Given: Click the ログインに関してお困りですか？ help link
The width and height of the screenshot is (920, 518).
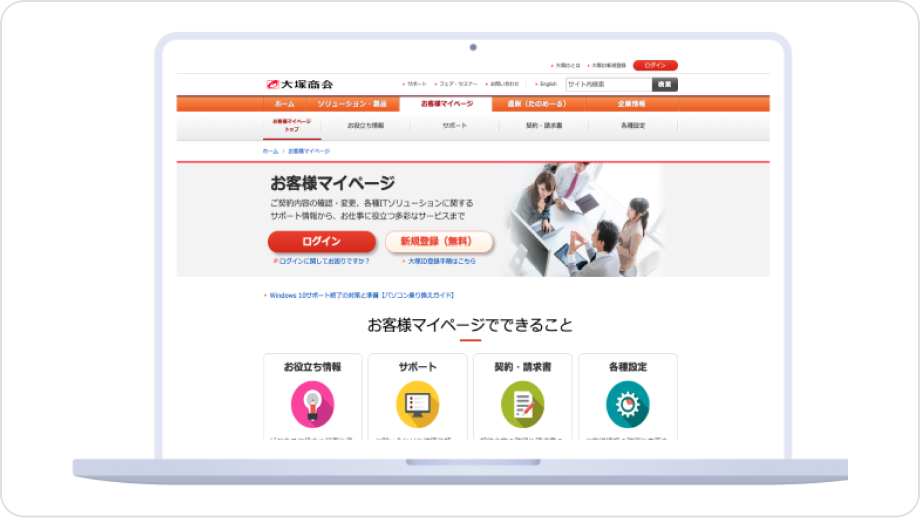Looking at the screenshot, I should (323, 260).
